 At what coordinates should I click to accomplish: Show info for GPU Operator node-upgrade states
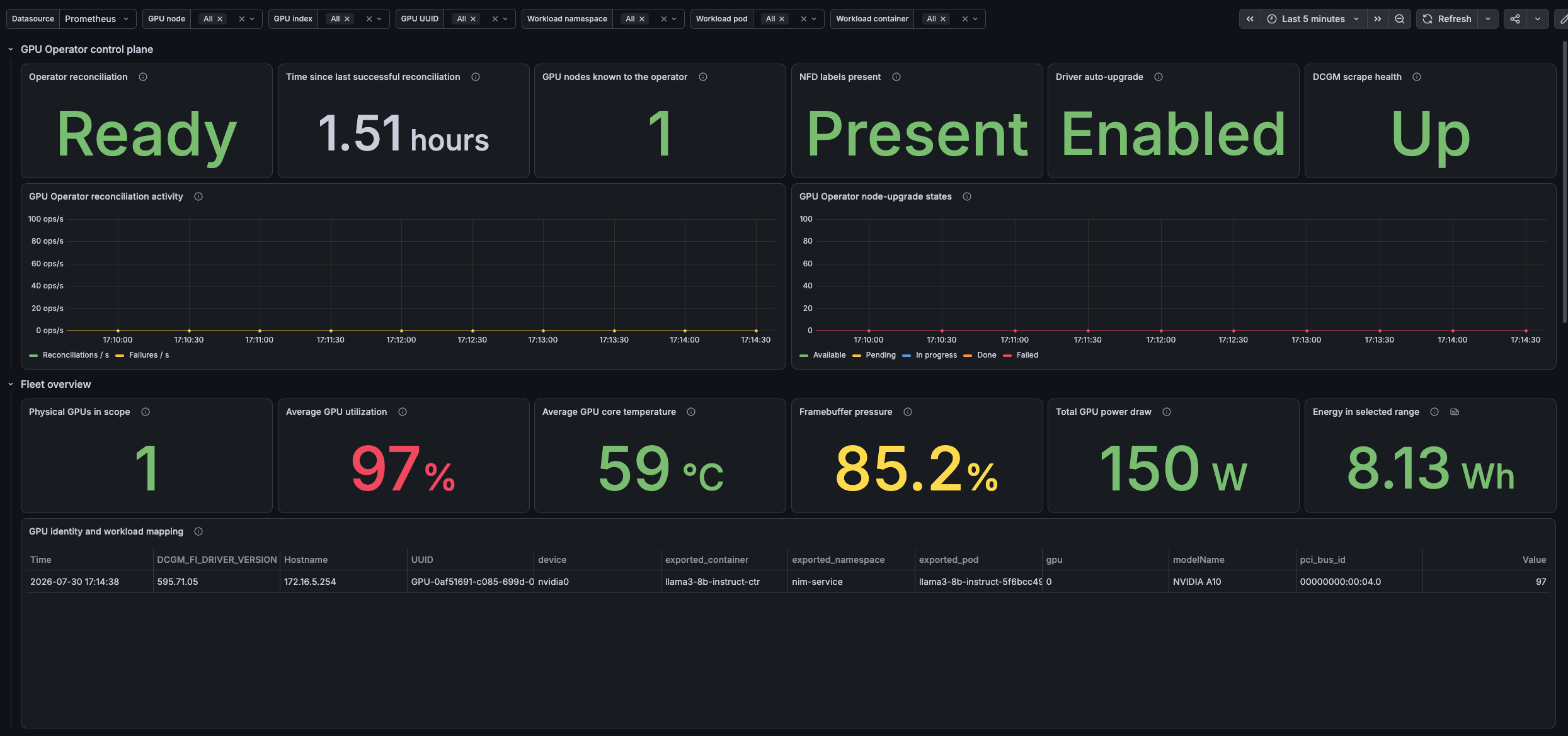[967, 196]
